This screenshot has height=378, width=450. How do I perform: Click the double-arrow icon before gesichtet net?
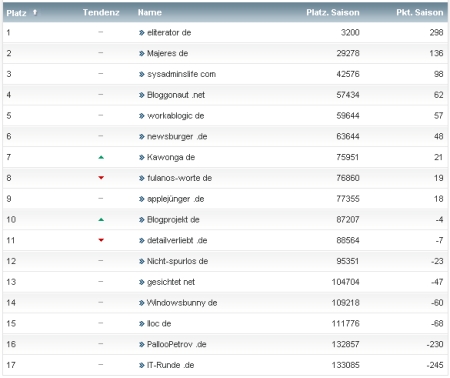pyautogui.click(x=142, y=282)
